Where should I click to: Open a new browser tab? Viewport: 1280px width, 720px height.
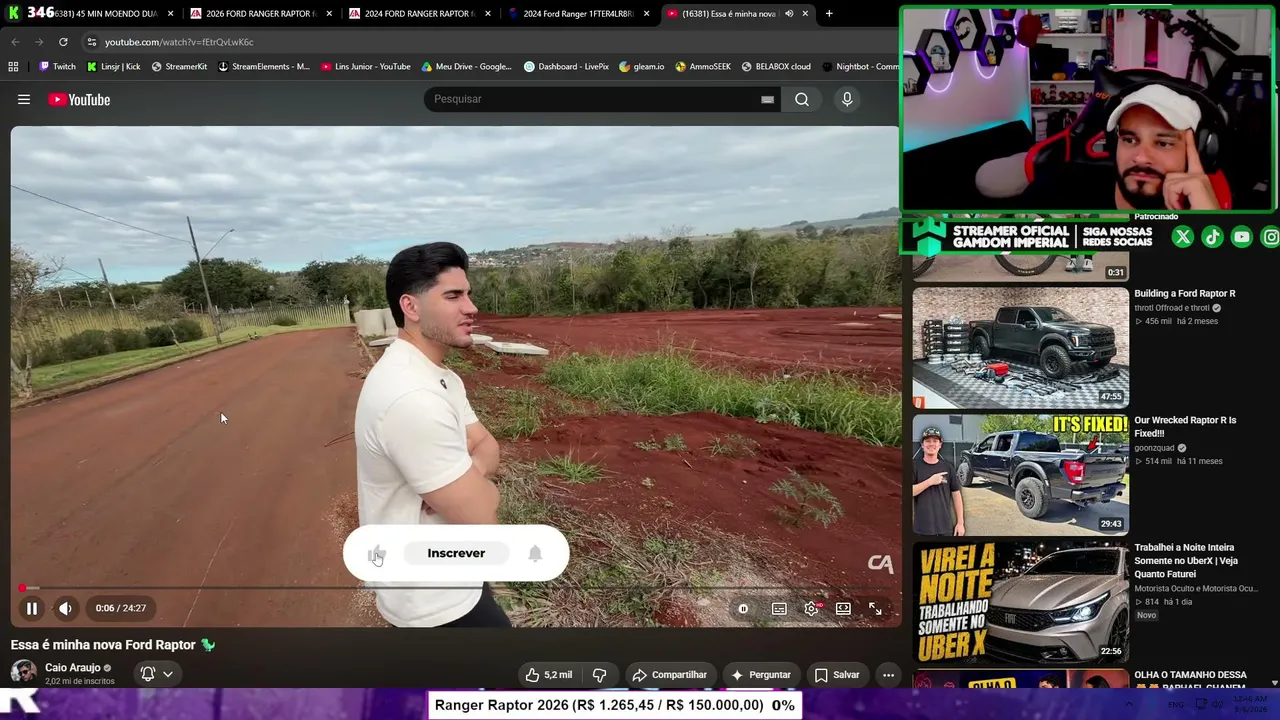coord(829,14)
